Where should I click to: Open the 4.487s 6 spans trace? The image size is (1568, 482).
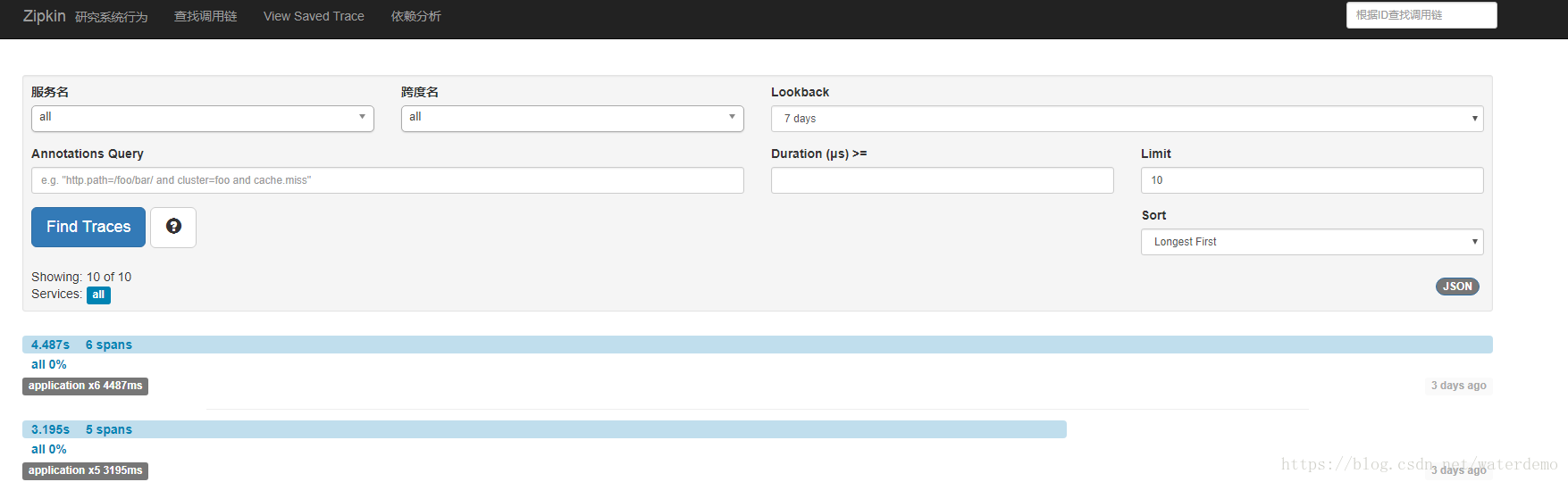pyautogui.click(x=757, y=345)
